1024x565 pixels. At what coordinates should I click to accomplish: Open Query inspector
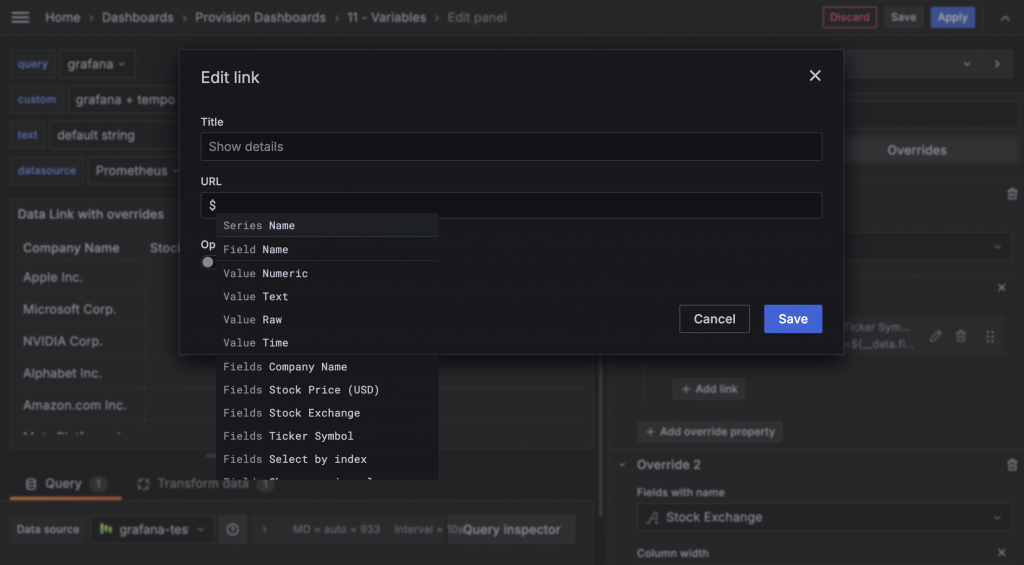(x=511, y=530)
